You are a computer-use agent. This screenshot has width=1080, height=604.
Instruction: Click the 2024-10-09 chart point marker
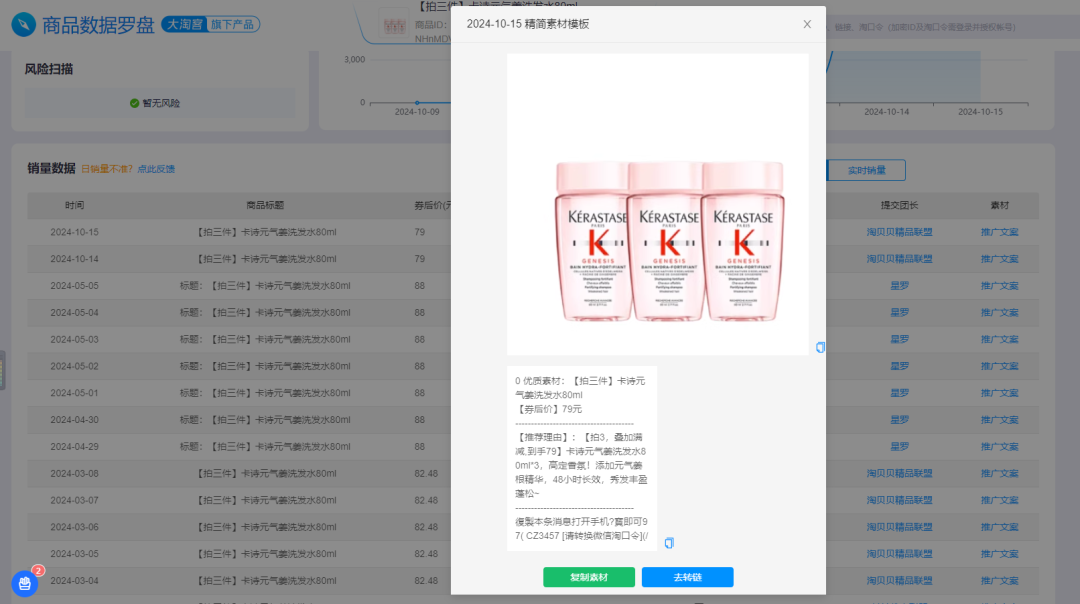click(x=417, y=103)
